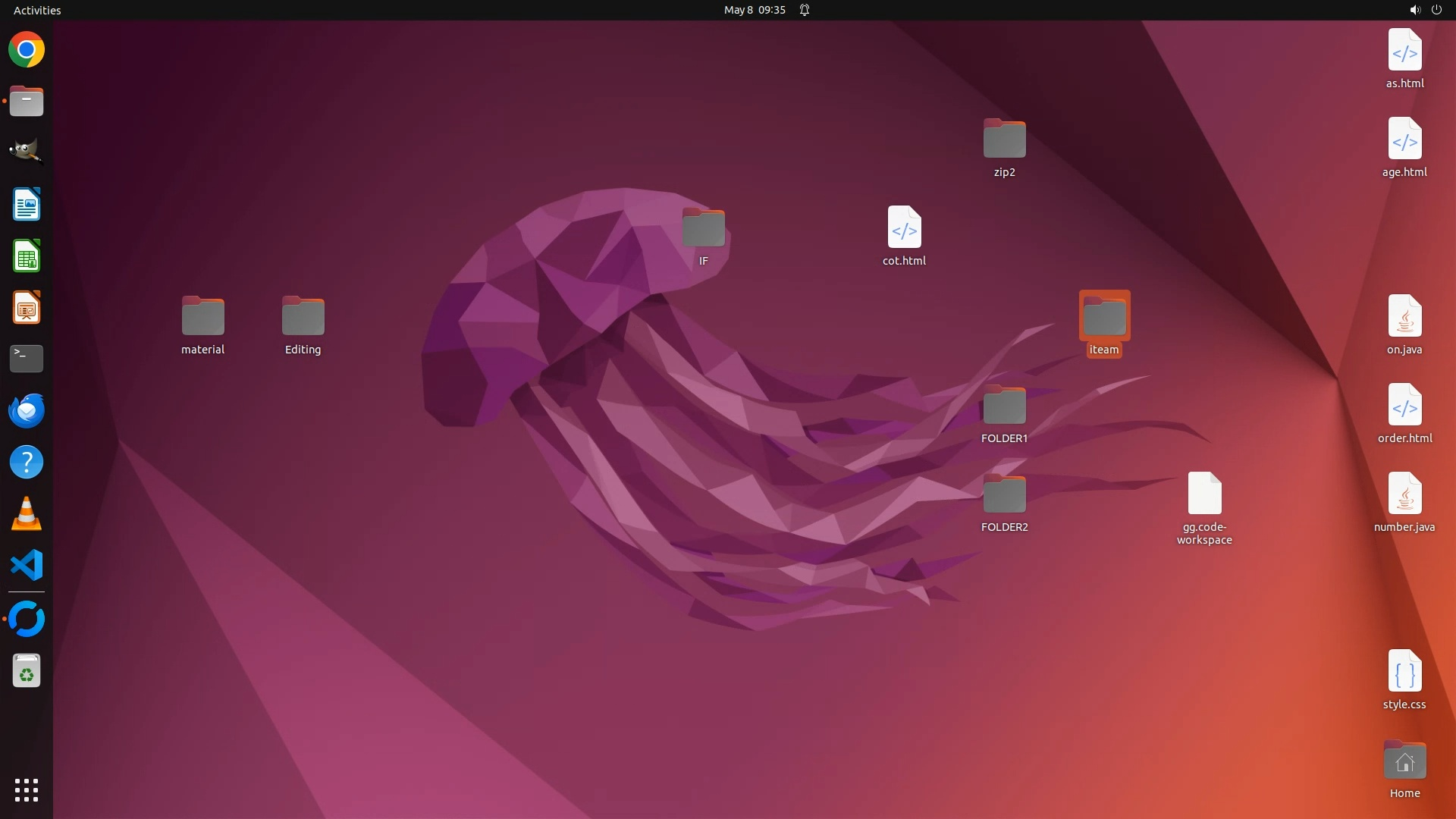Open Google Chrome from the dock
Screen dimensions: 1456x819
27,50
